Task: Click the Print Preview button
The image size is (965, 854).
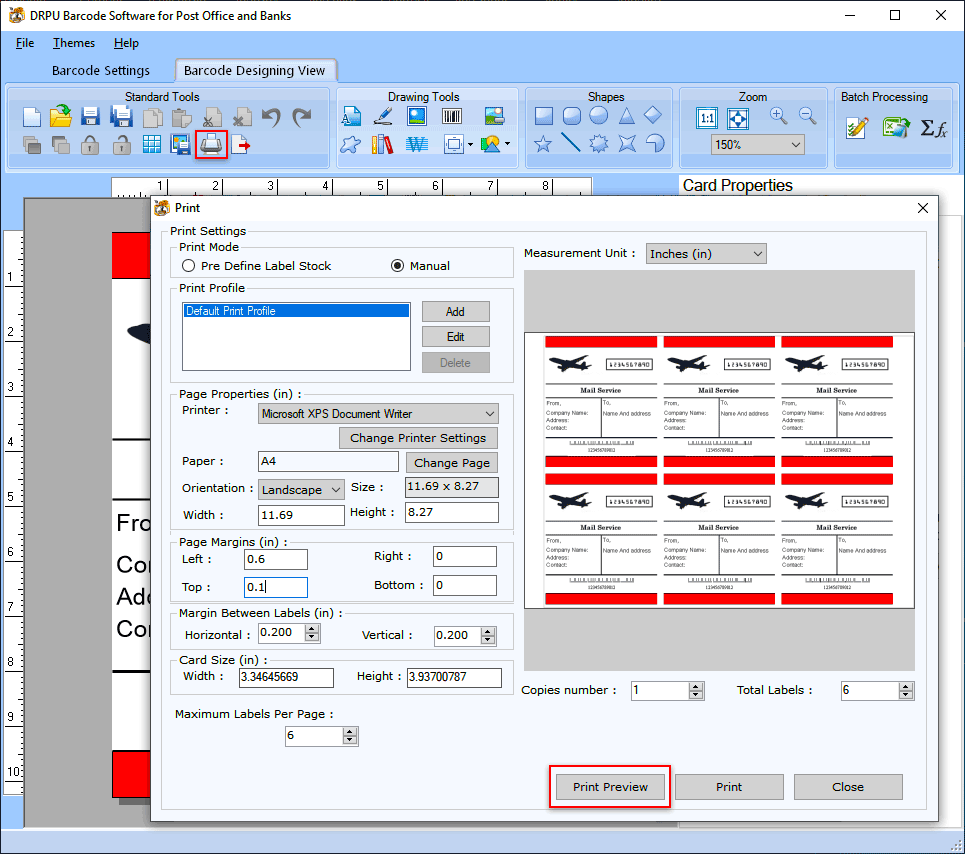Action: click(610, 787)
